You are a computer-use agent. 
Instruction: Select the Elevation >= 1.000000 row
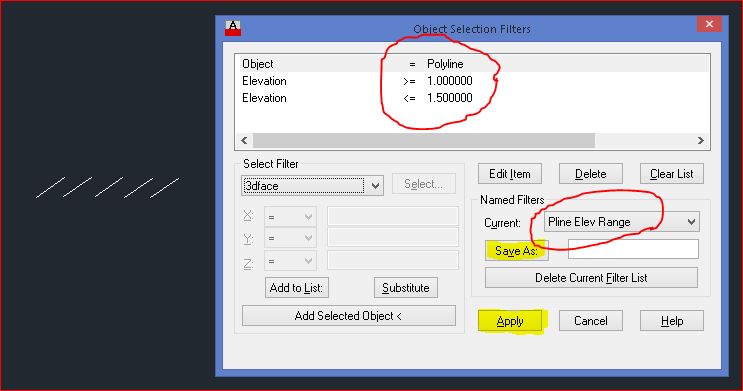tap(472, 81)
